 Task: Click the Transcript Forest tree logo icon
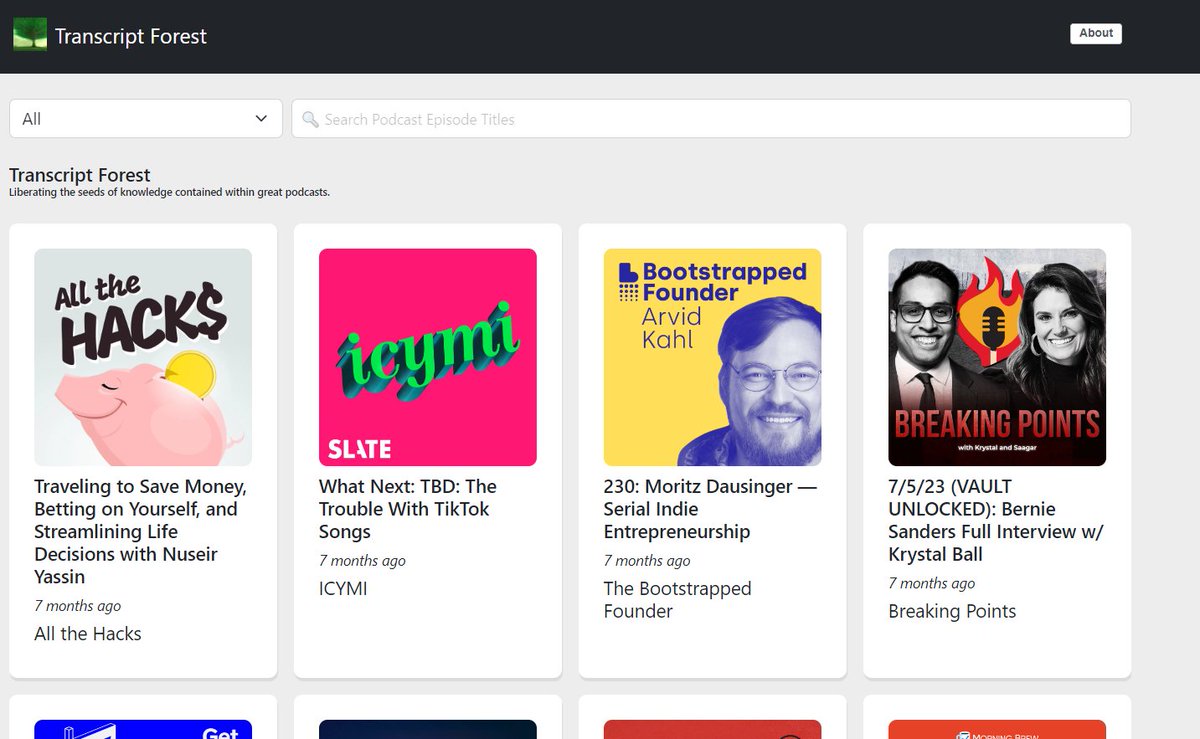coord(30,35)
